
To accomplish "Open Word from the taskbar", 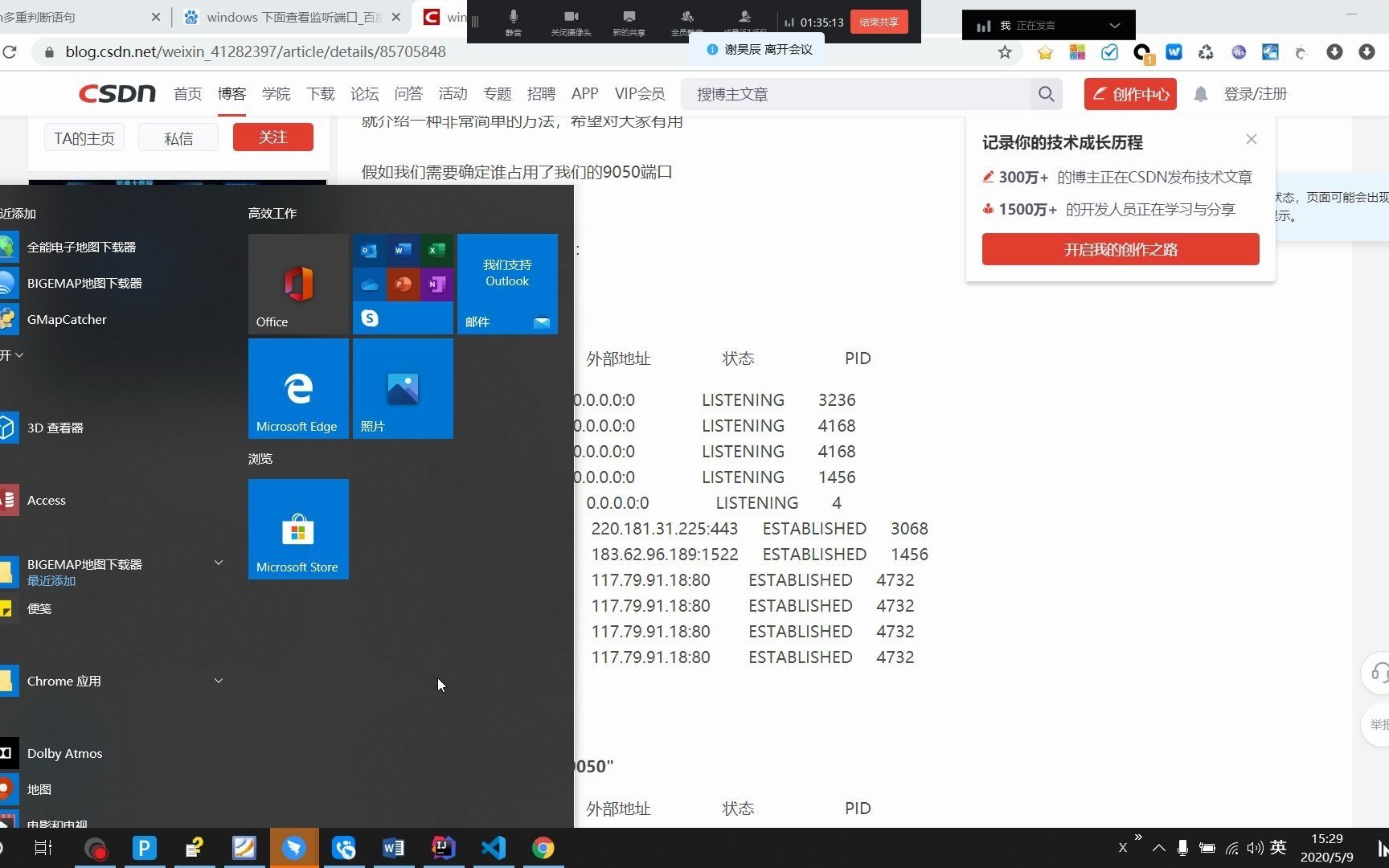I will pyautogui.click(x=393, y=848).
